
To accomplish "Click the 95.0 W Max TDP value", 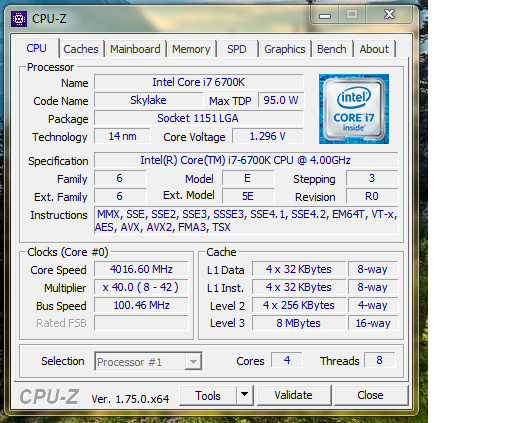I will point(281,100).
